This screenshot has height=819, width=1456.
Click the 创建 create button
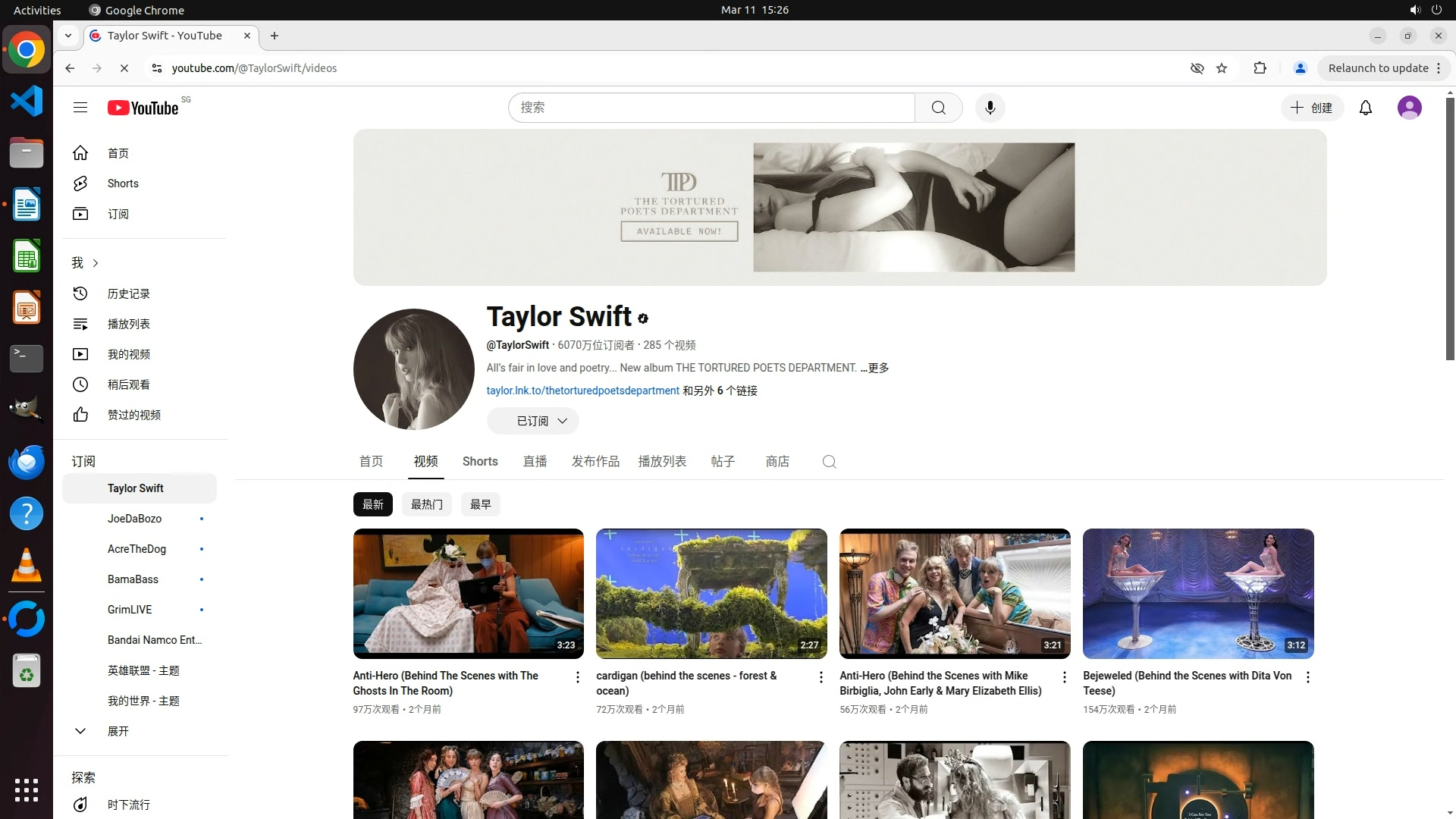point(1312,108)
